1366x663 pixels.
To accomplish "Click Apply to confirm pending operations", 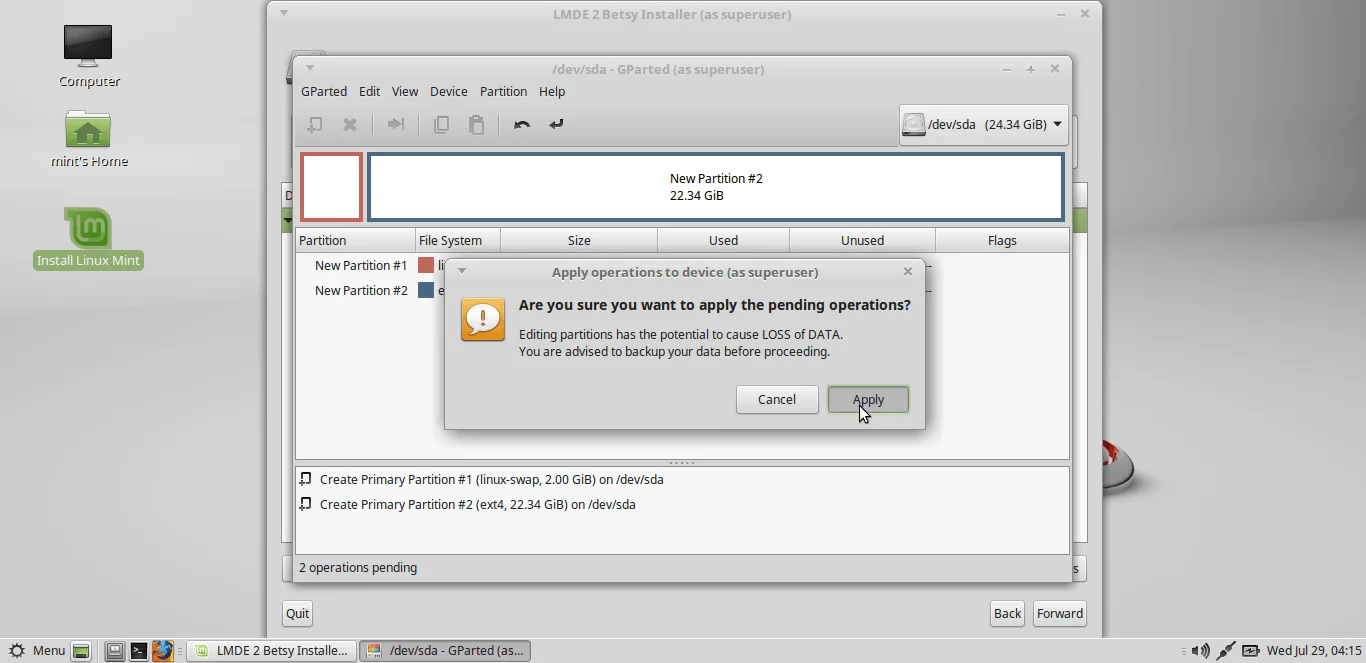I will (867, 399).
